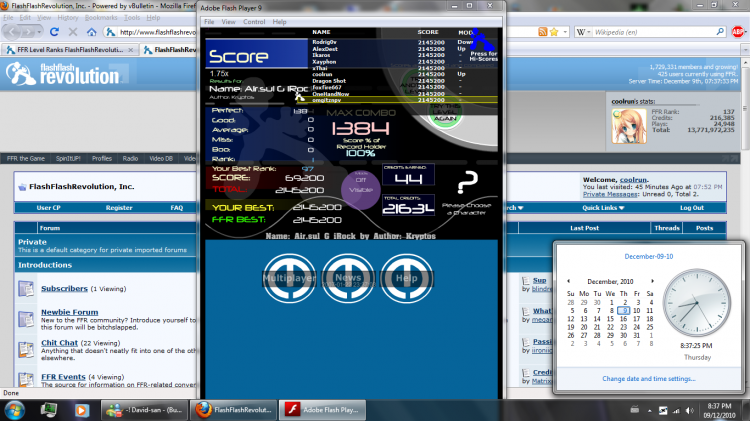Go to previous month in calendar
The width and height of the screenshot is (750, 421).
coord(568,281)
